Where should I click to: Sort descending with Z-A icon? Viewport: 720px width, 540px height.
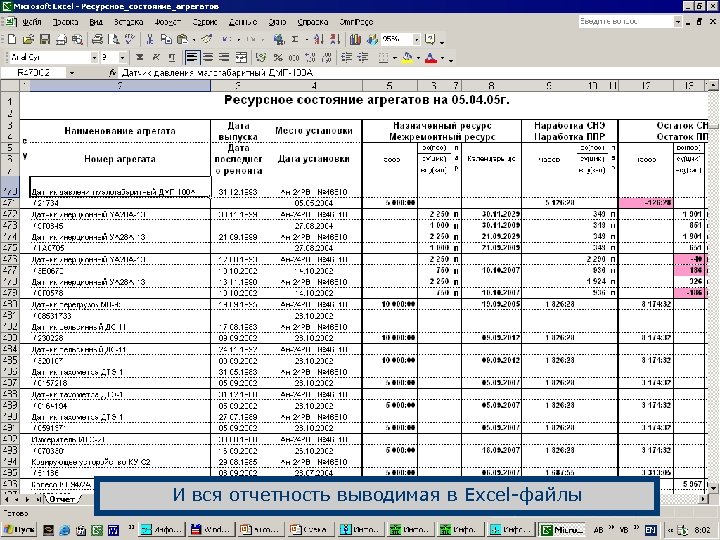tap(334, 39)
